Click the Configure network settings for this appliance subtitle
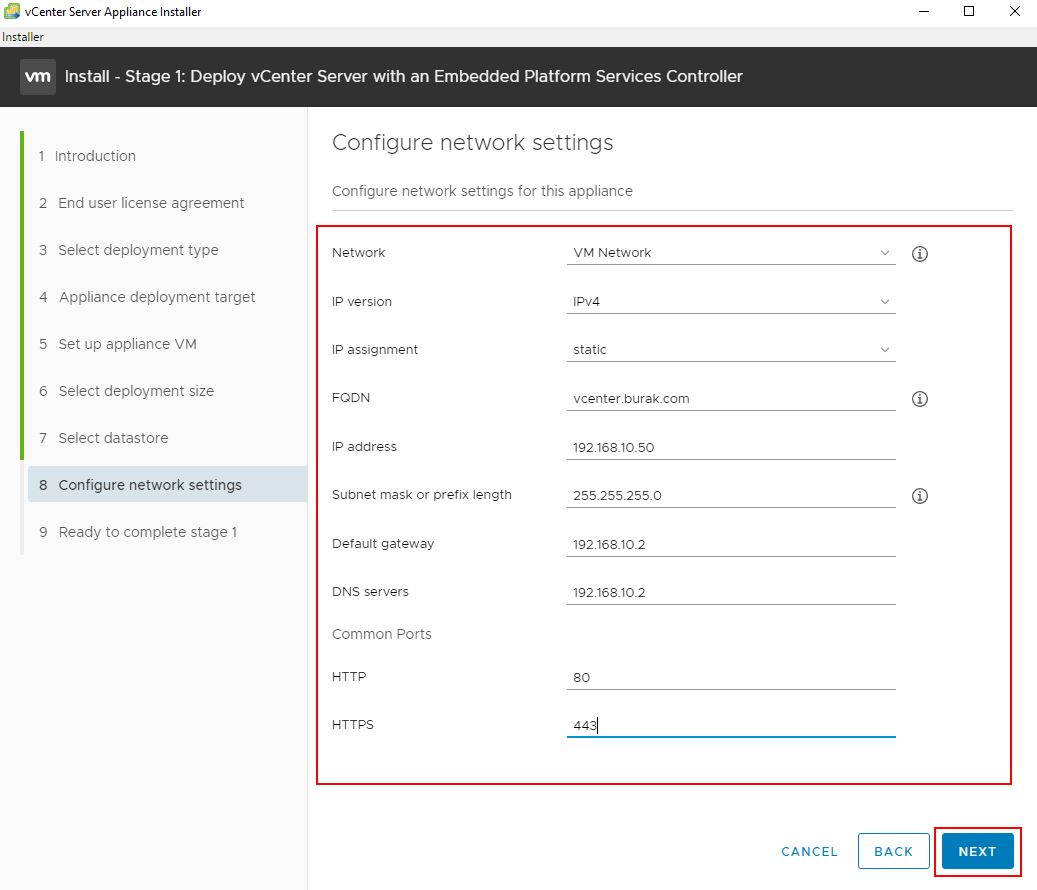Viewport: 1037px width, 890px height. point(482,191)
